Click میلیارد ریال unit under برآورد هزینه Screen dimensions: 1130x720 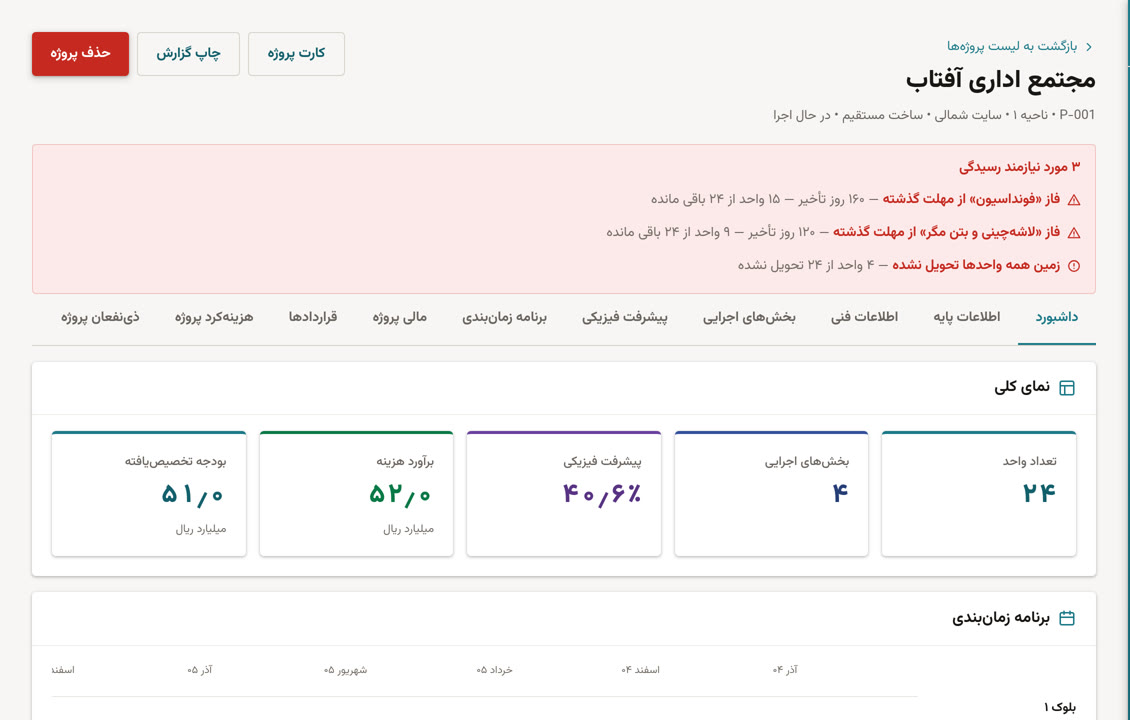(x=408, y=529)
